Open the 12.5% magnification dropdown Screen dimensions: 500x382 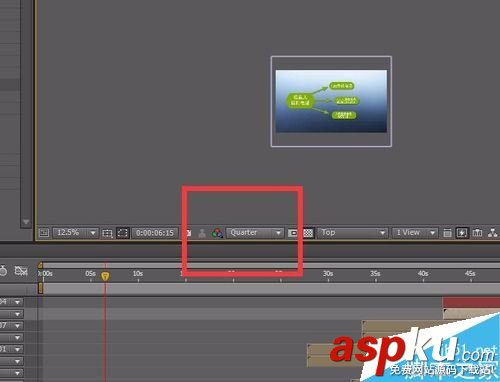pos(75,233)
